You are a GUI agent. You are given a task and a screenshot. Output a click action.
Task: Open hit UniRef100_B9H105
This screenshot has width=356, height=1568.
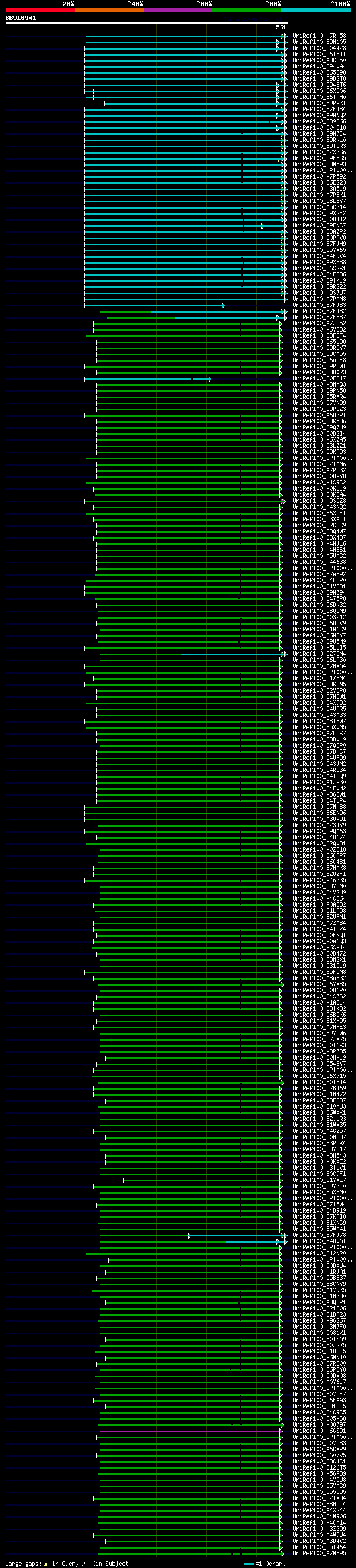(319, 42)
